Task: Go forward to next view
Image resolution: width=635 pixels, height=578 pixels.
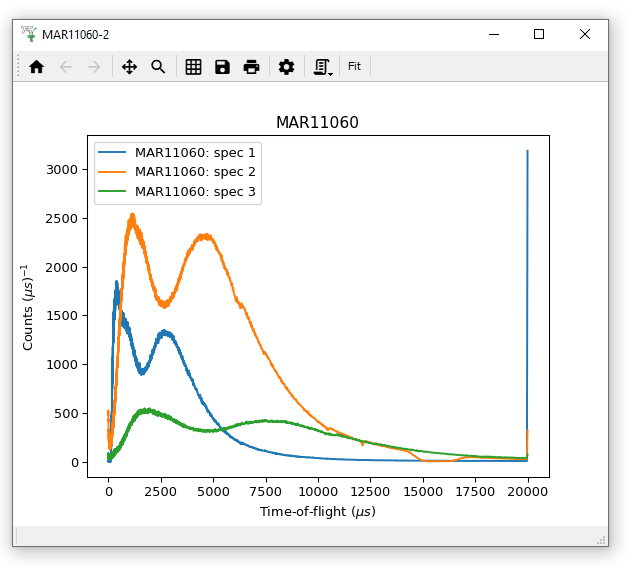Action: 94,67
